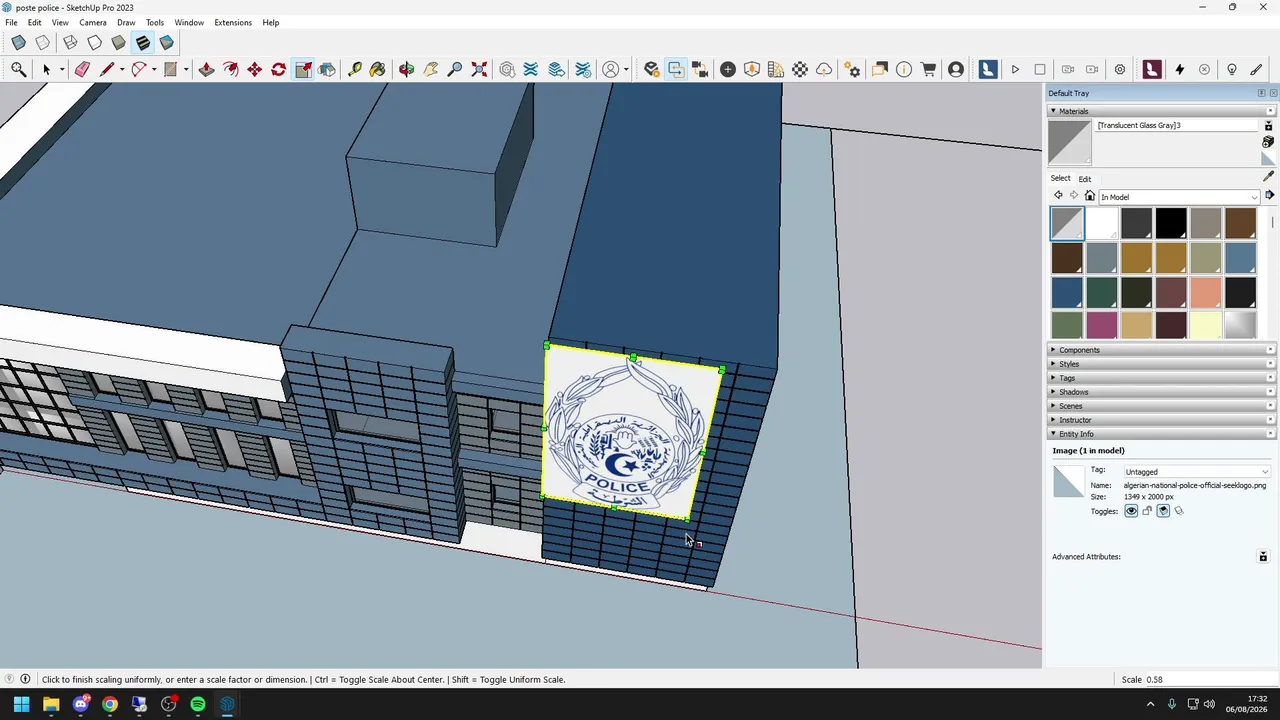Screen dimensions: 1280x720
Task: Select the active Scale tool
Action: click(303, 69)
